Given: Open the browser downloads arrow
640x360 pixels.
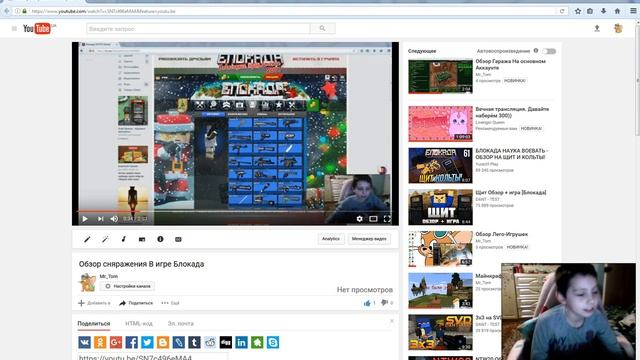Looking at the screenshot, I should (604, 11).
